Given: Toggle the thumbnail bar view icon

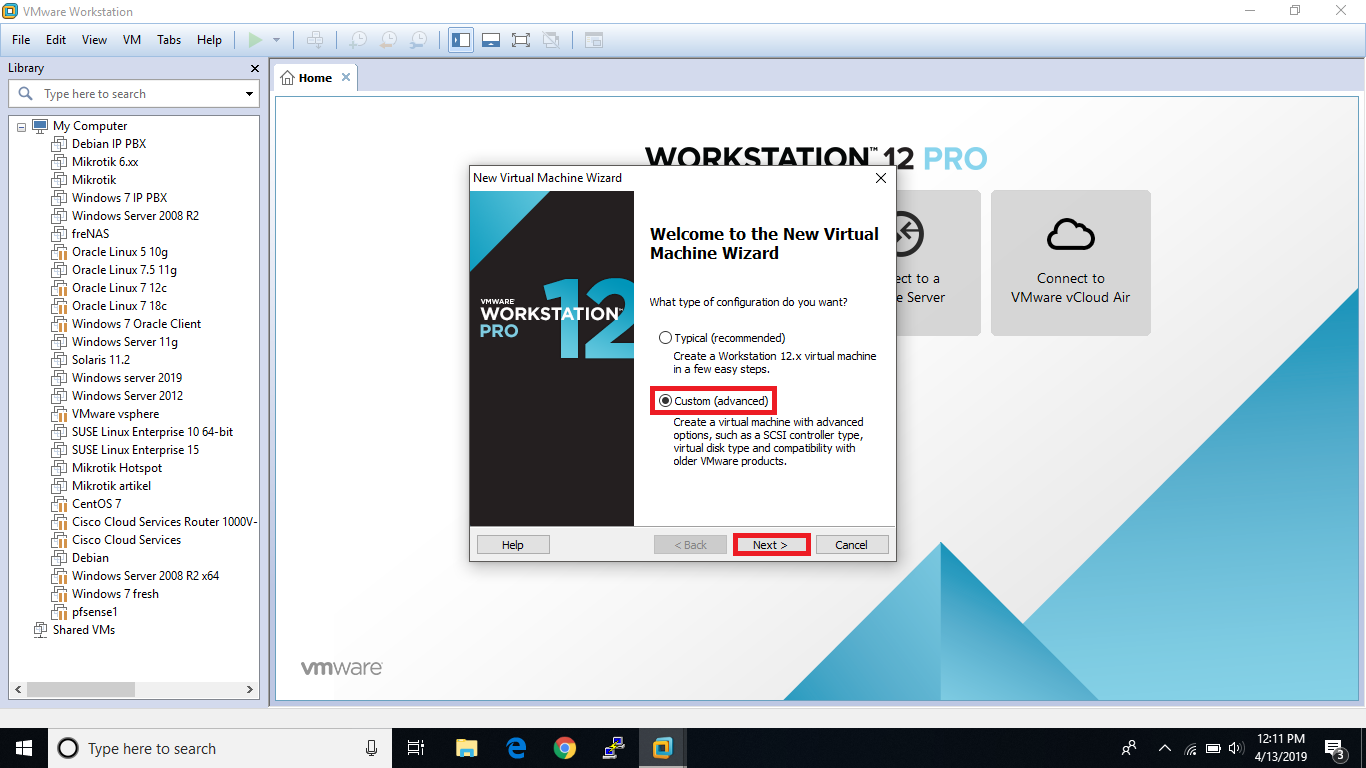Looking at the screenshot, I should pyautogui.click(x=491, y=40).
